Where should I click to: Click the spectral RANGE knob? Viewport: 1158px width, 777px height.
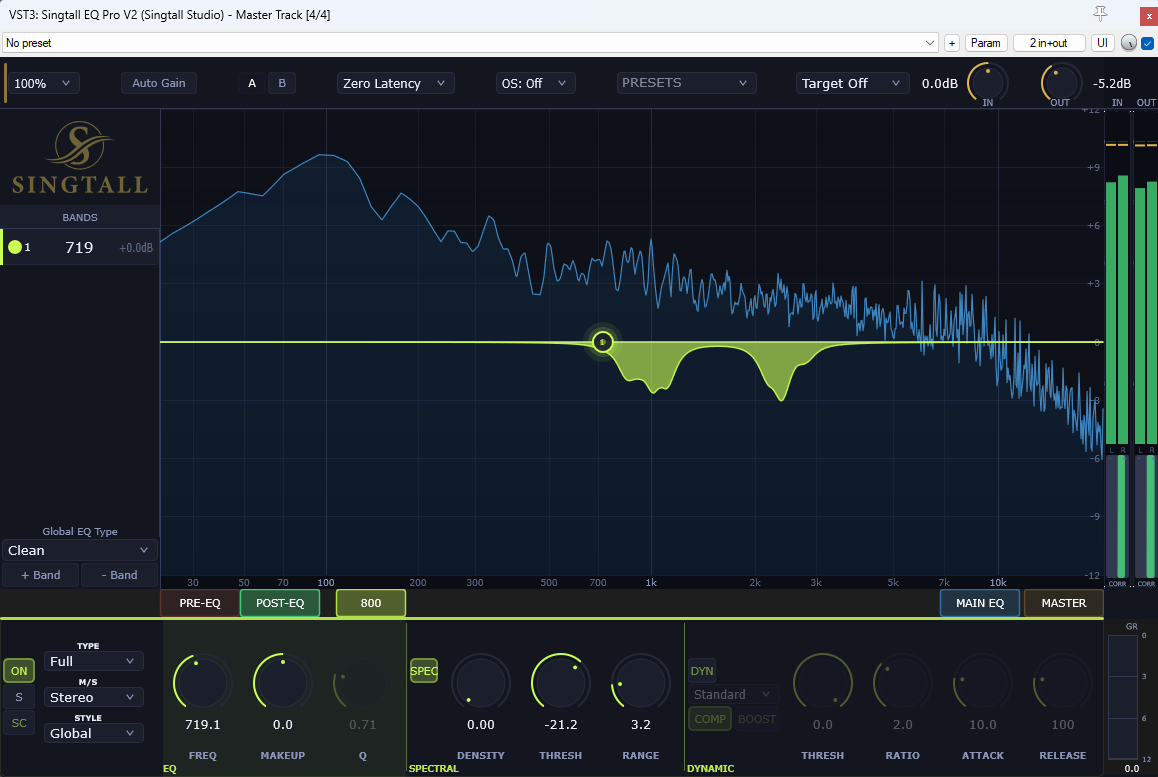pyautogui.click(x=640, y=682)
